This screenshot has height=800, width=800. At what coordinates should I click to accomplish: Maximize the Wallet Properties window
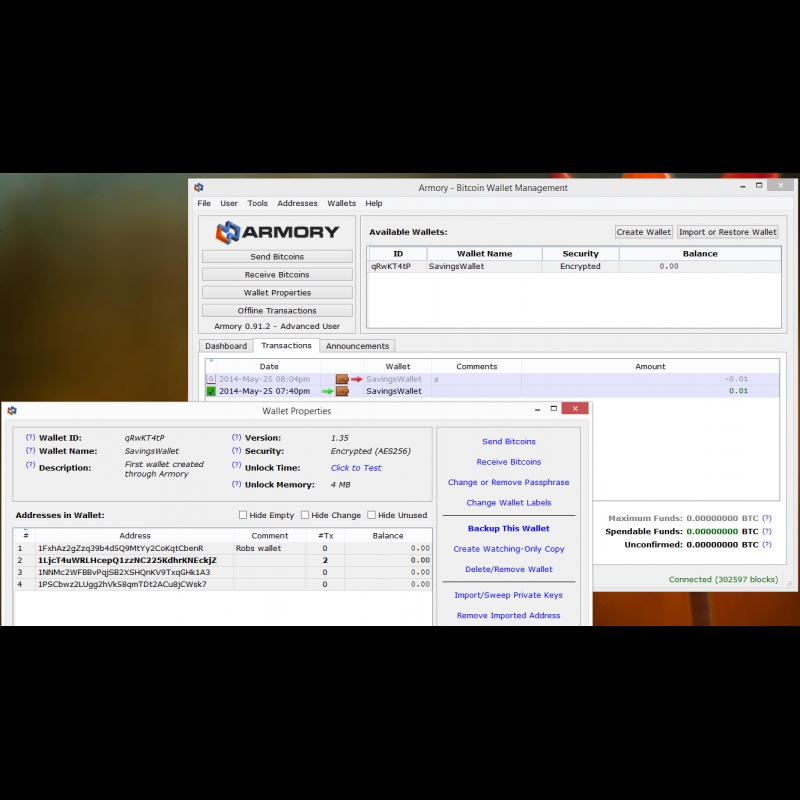click(554, 409)
